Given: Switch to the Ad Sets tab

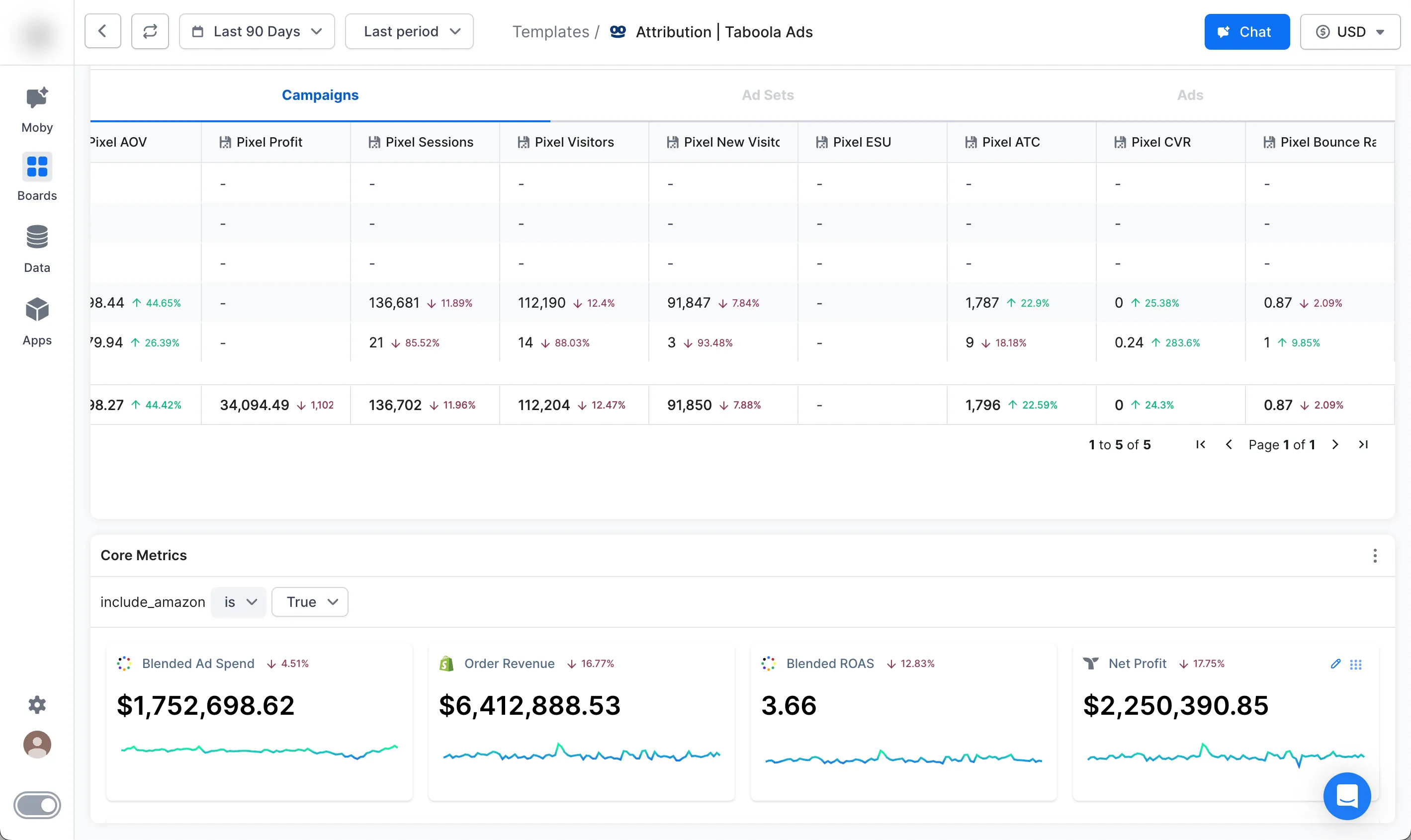Looking at the screenshot, I should point(767,95).
